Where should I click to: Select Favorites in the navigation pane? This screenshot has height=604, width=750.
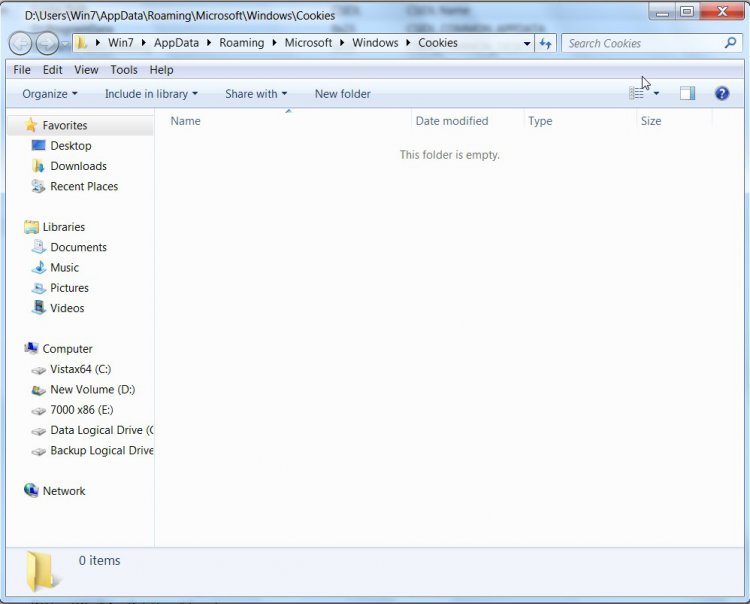[x=65, y=125]
